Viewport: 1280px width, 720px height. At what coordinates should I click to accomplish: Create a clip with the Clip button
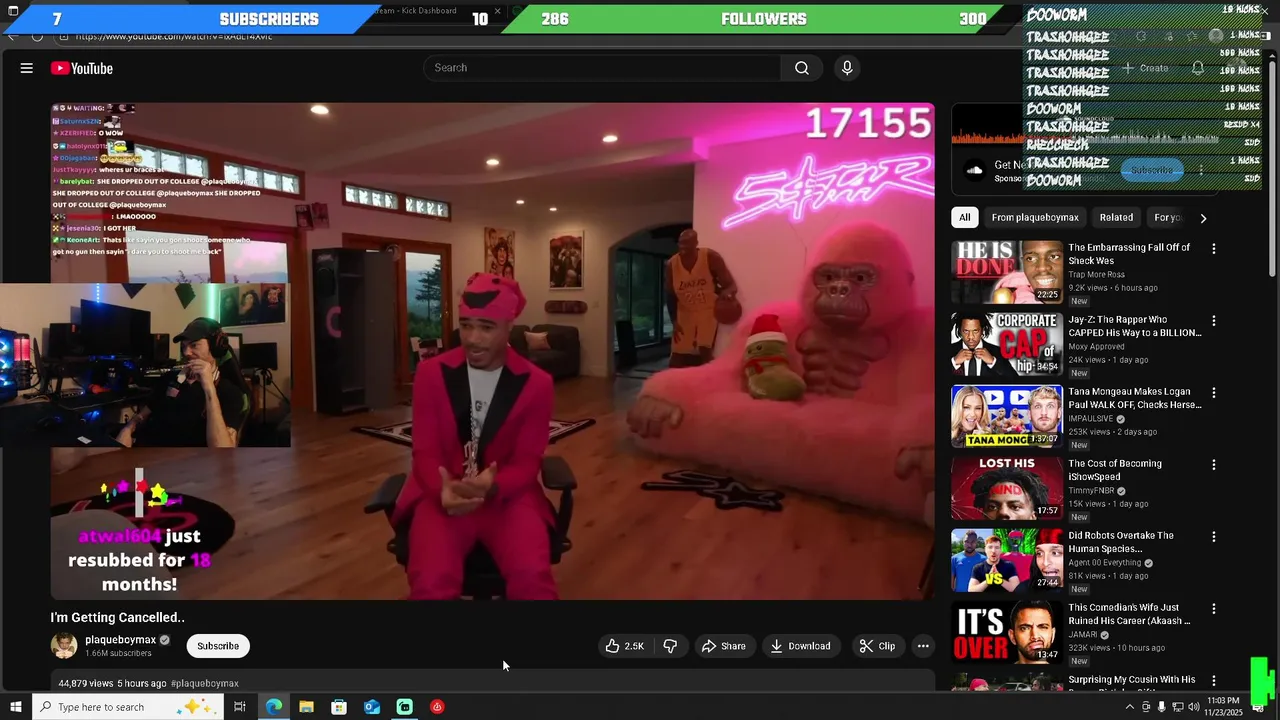pos(878,646)
